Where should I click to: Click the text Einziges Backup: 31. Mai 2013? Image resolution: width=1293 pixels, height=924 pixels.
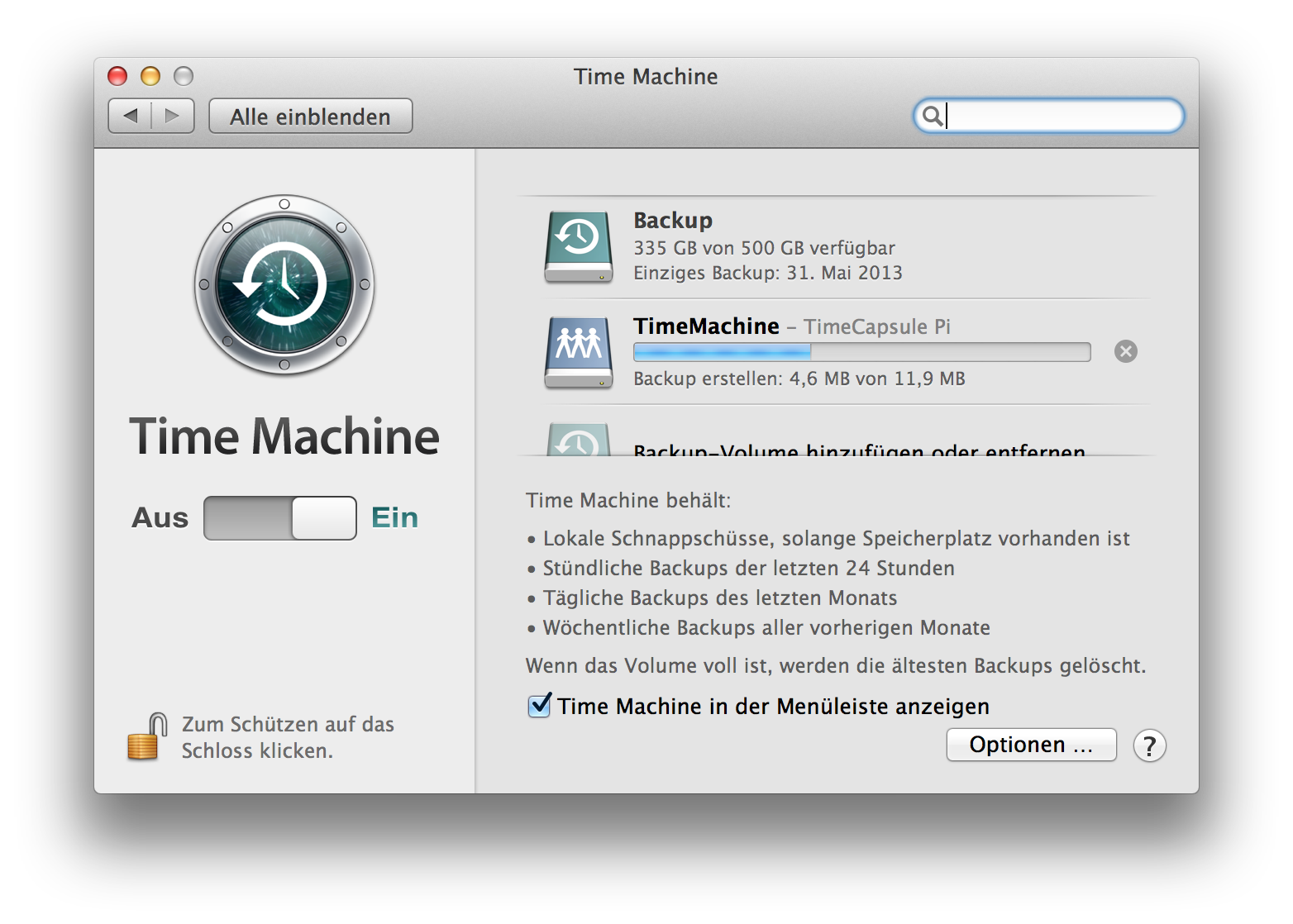[x=768, y=273]
